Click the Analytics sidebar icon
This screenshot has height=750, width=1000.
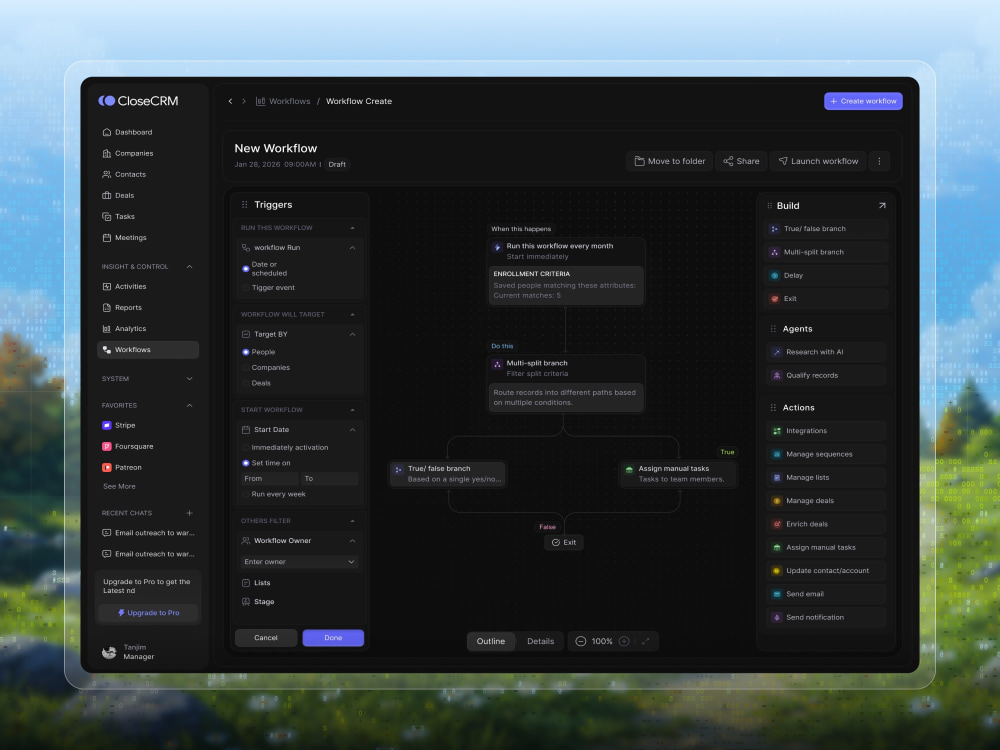click(x=107, y=328)
